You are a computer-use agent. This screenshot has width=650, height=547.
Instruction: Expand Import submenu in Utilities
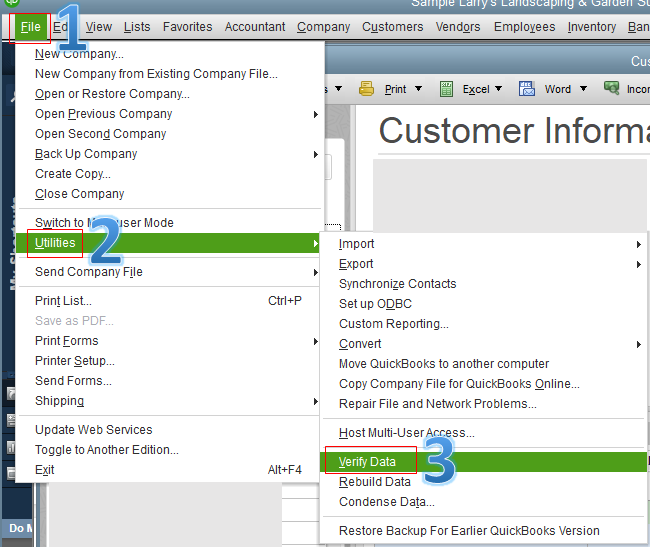pyautogui.click(x=484, y=244)
